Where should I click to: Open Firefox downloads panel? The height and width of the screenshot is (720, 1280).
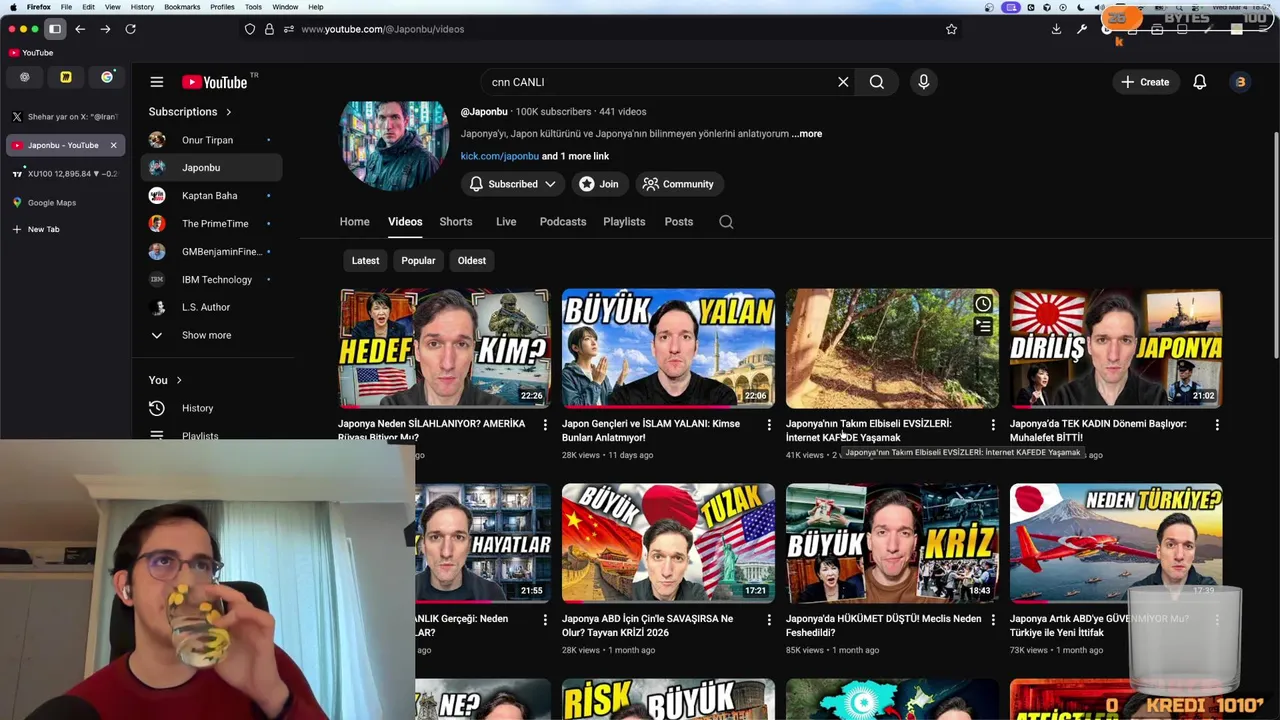[1056, 29]
